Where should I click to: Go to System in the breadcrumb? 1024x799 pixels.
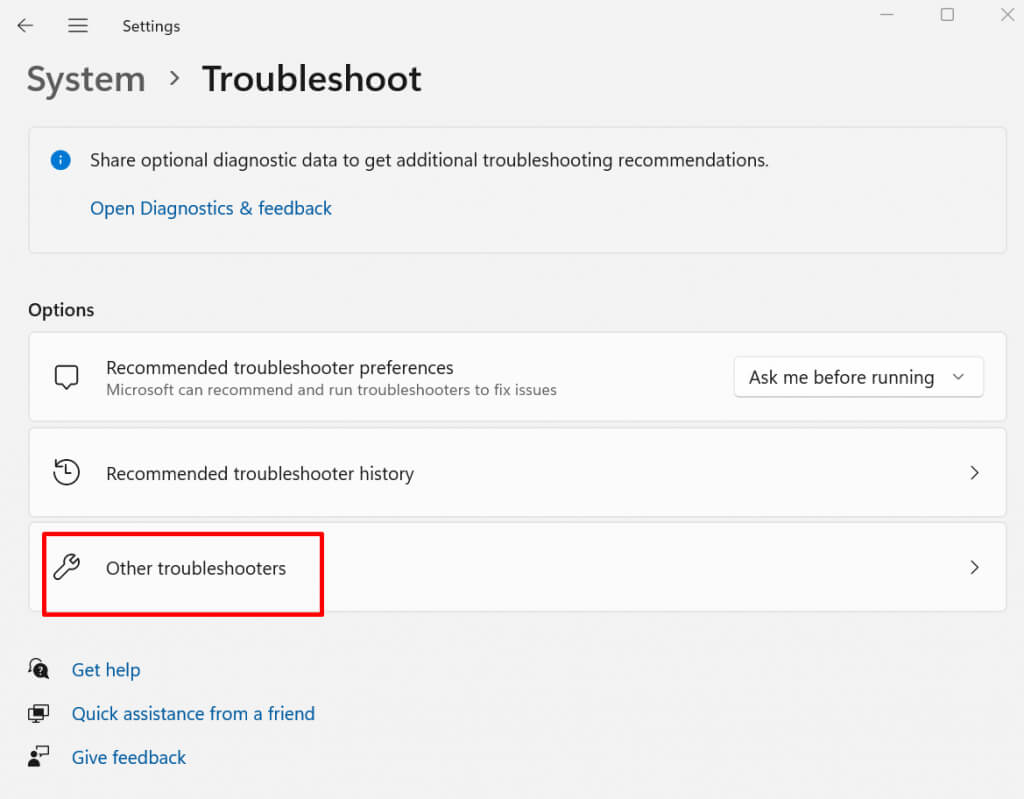click(86, 79)
